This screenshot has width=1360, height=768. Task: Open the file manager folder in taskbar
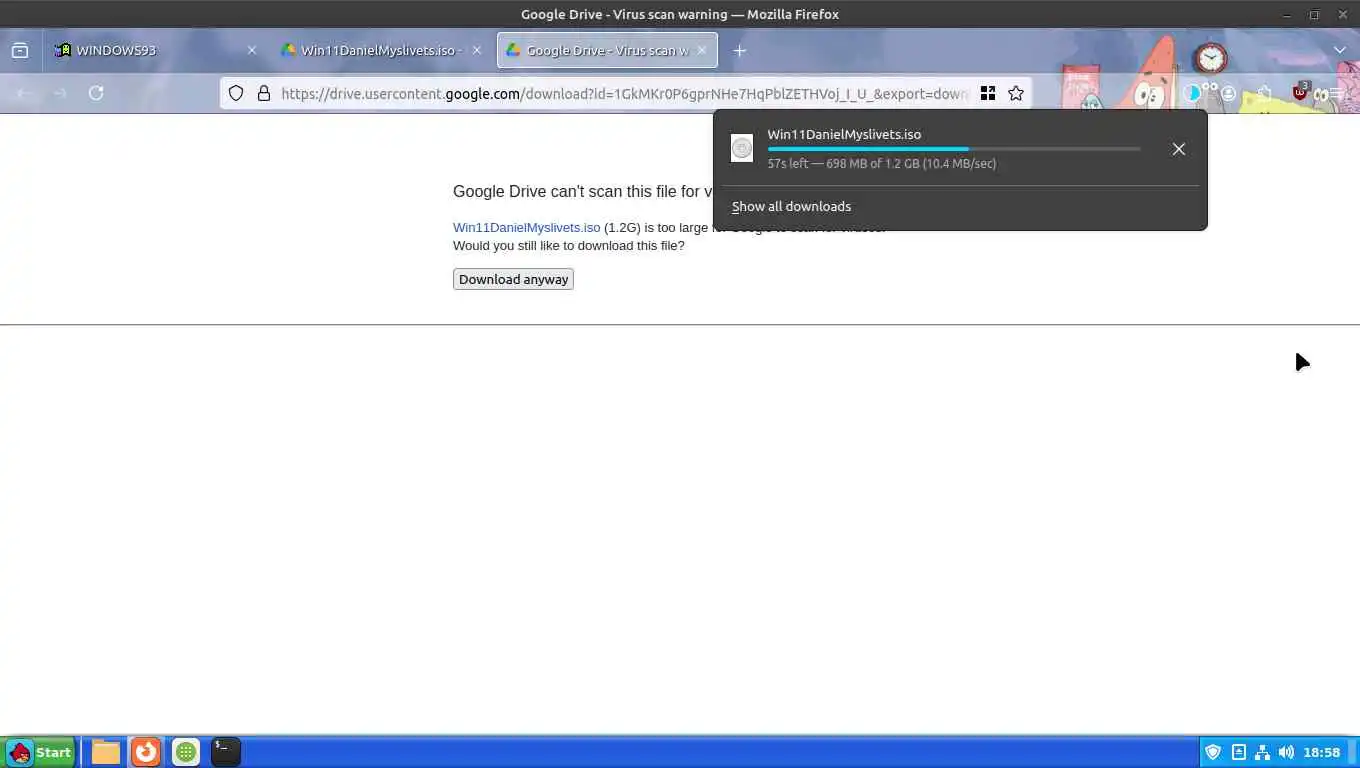pos(106,752)
